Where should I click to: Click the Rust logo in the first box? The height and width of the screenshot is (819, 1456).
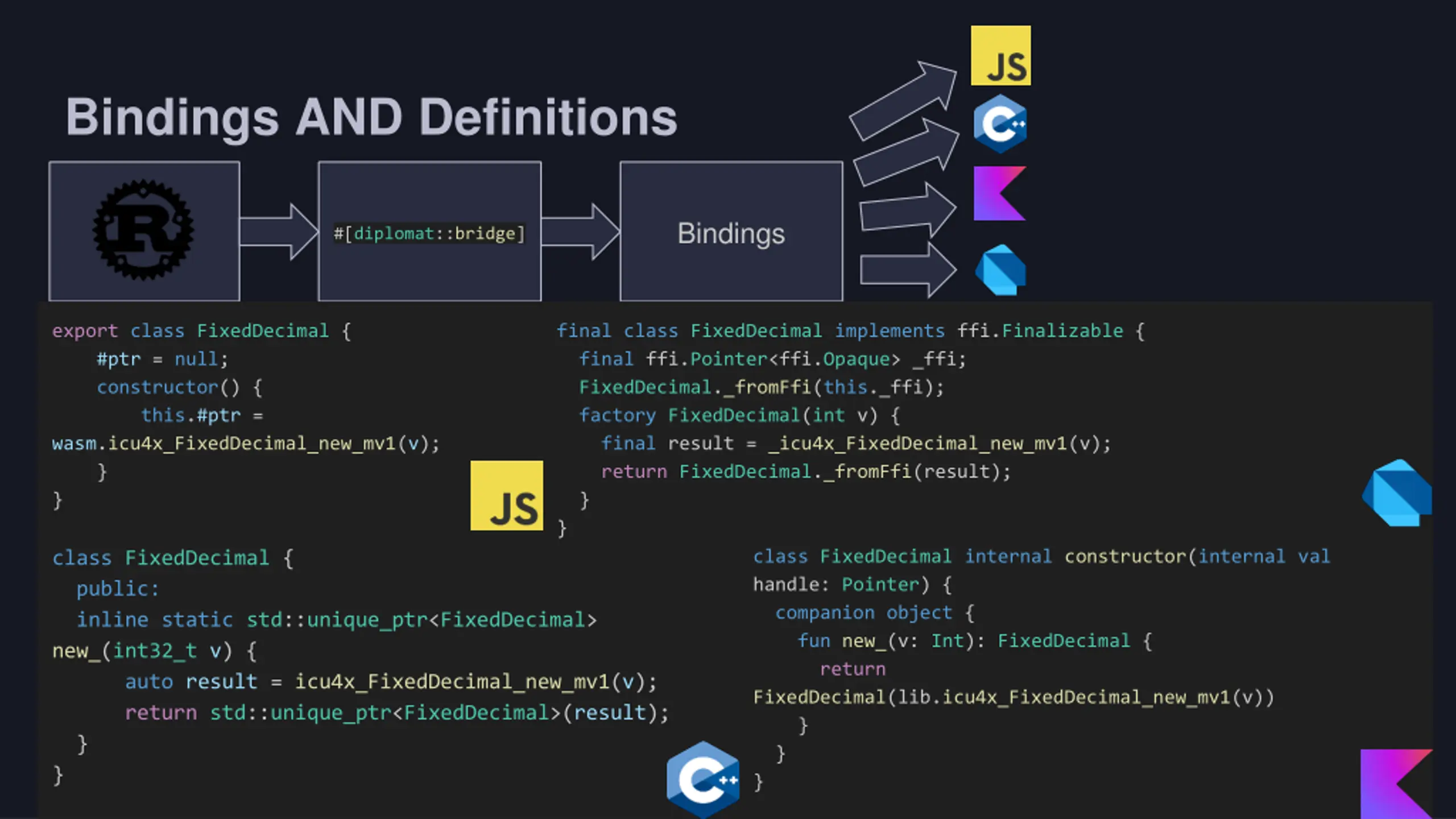point(143,230)
